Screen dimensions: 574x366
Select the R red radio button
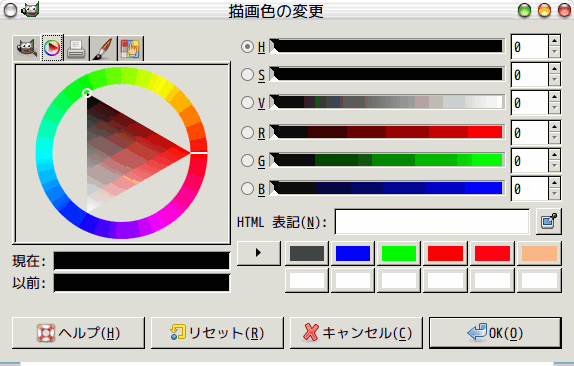[247, 132]
